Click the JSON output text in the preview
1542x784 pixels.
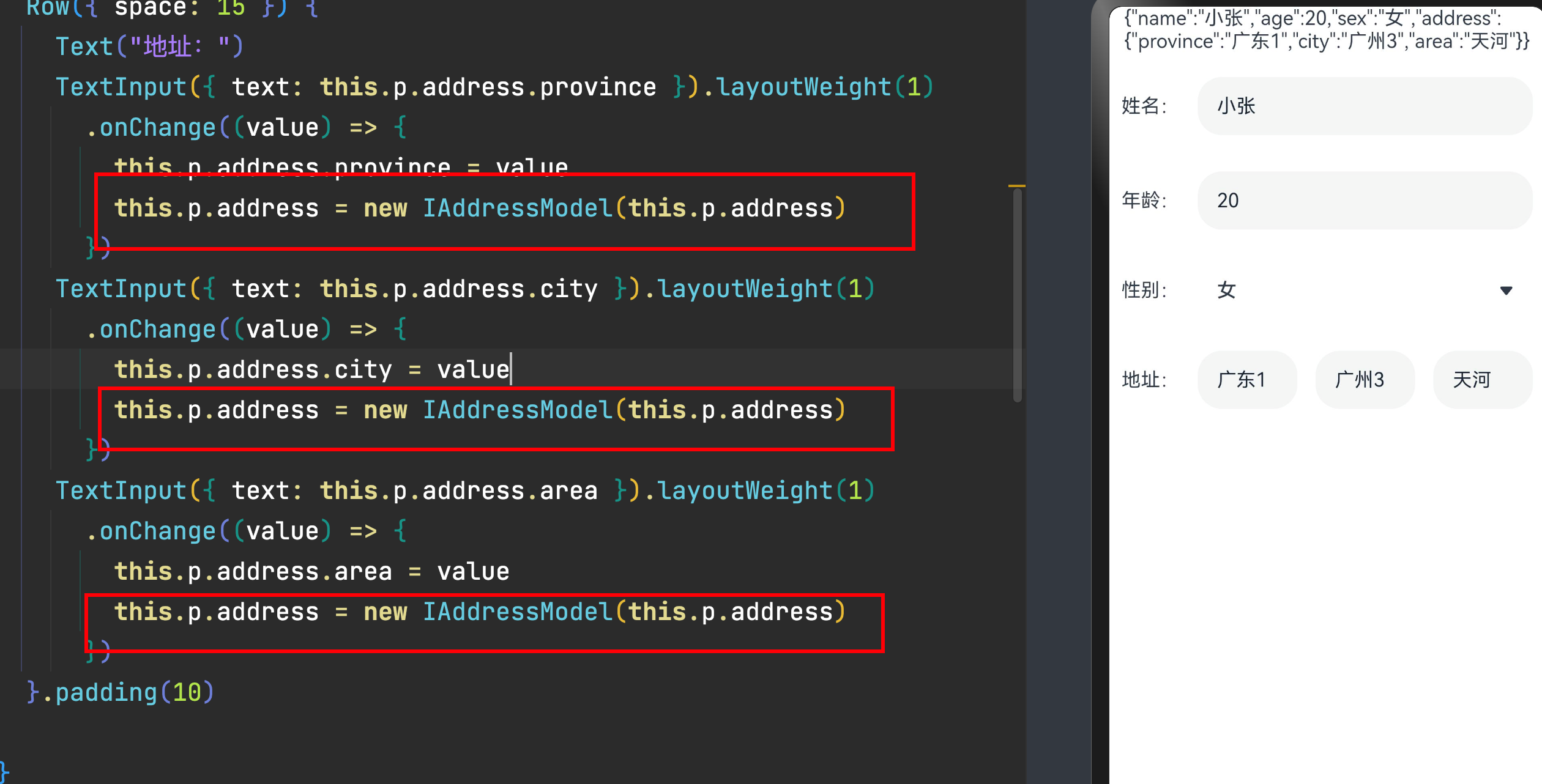click(x=1322, y=30)
